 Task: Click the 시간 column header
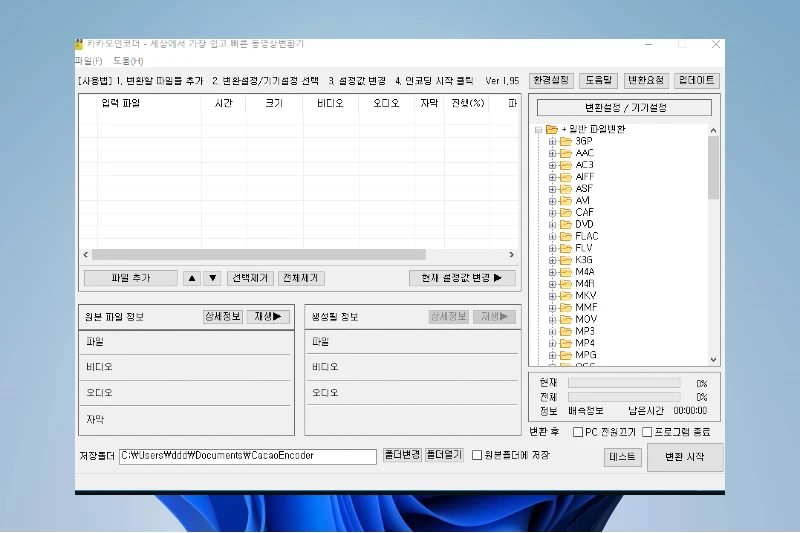click(x=223, y=103)
